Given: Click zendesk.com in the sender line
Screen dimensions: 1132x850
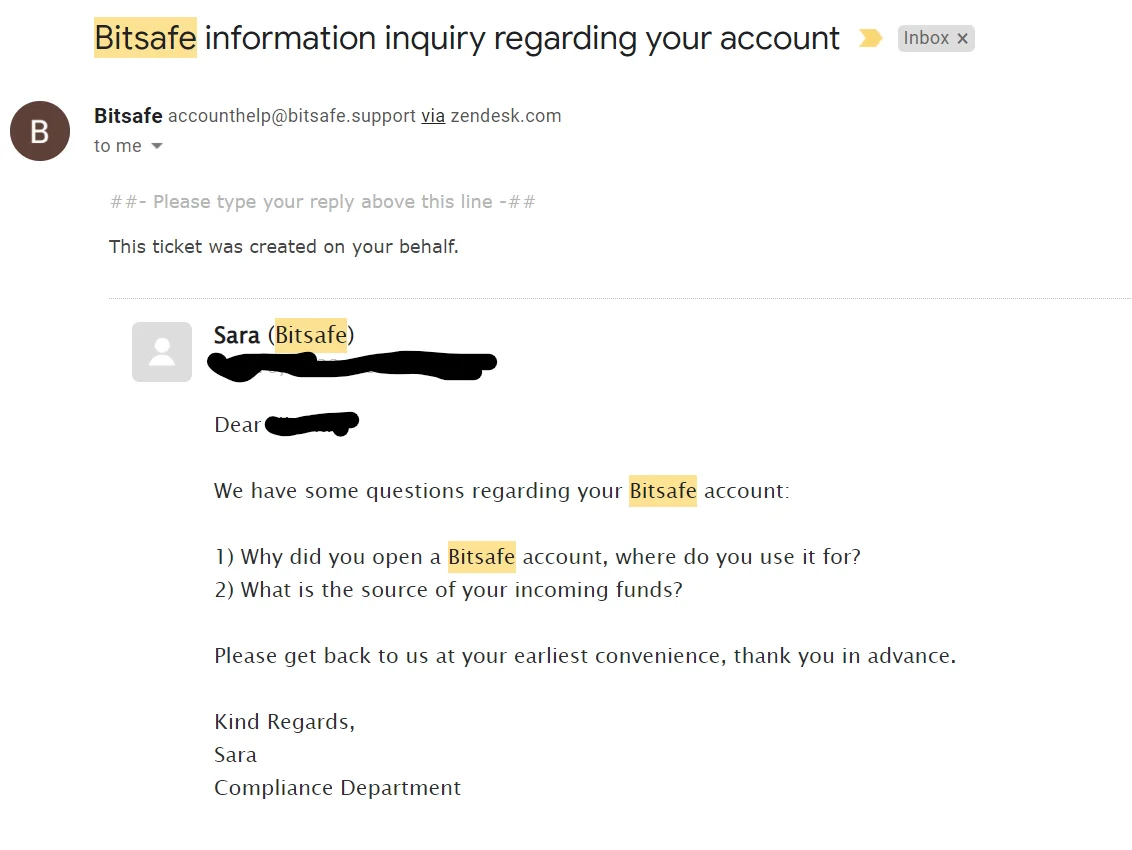Looking at the screenshot, I should coord(506,116).
